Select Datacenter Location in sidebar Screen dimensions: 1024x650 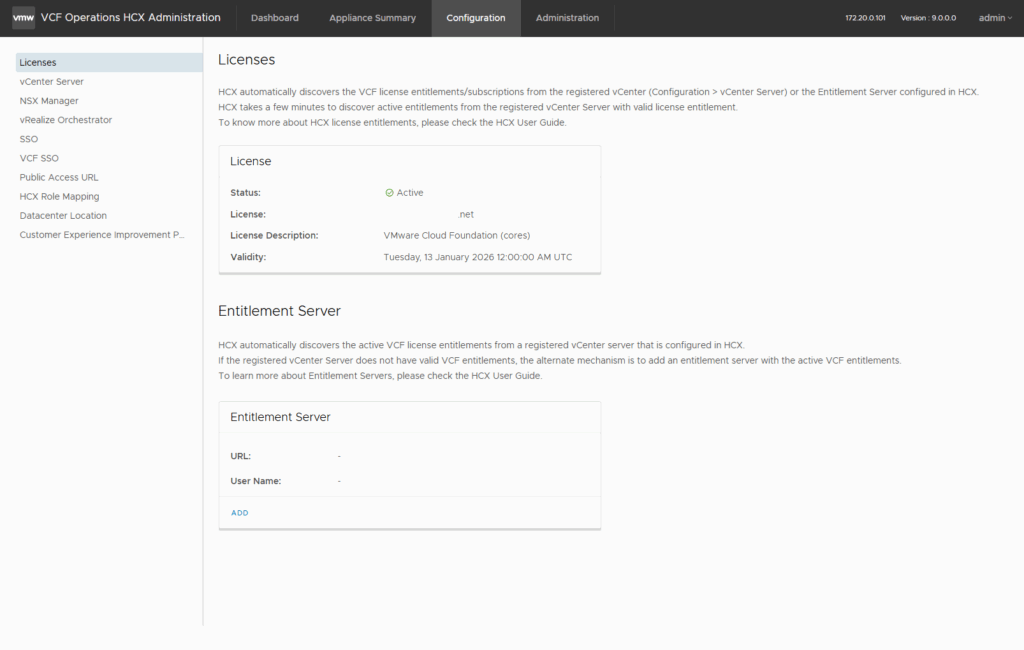click(63, 216)
